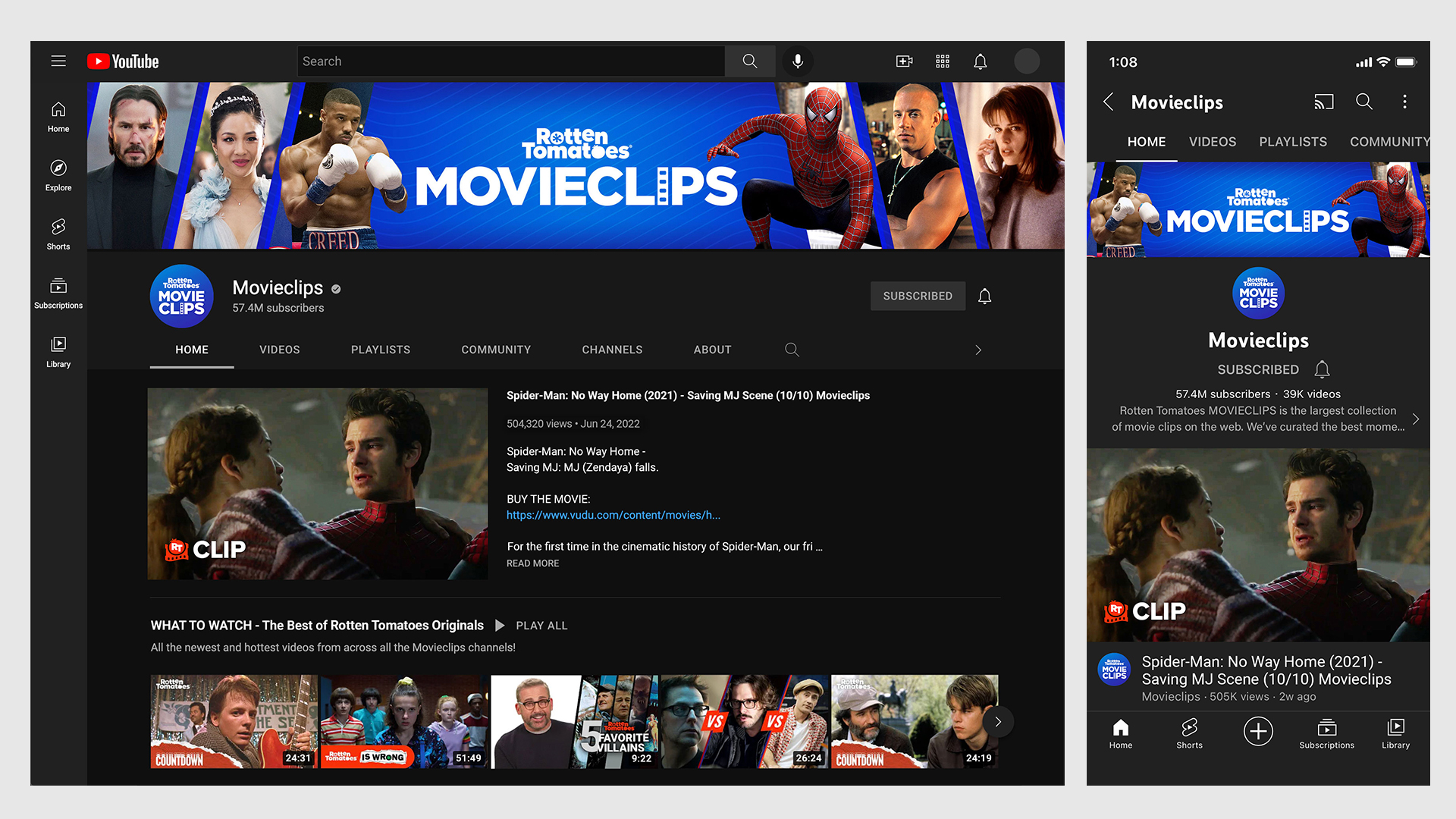
Task: Expand the video description with READ MORE
Action: tap(532, 563)
